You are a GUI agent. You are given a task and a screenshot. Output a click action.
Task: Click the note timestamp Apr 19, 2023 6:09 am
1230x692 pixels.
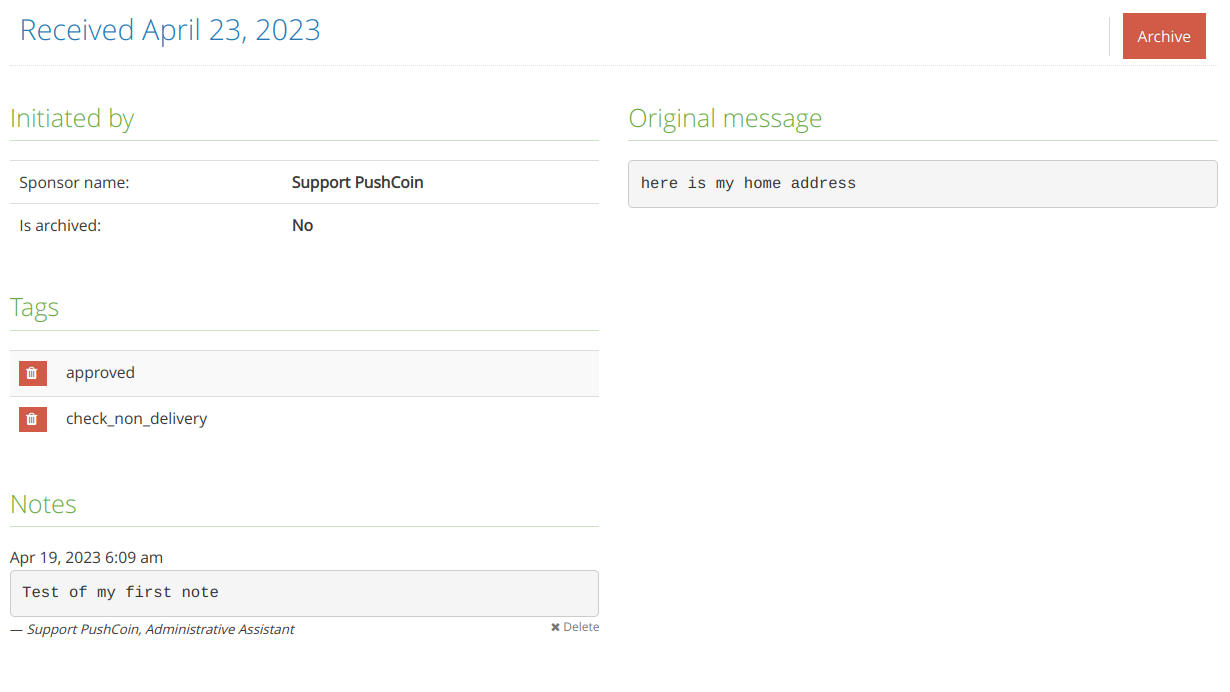click(86, 557)
